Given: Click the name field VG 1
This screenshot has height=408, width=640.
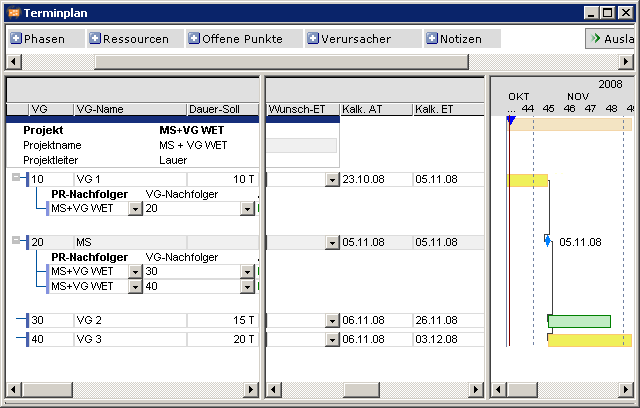Looking at the screenshot, I should point(130,180).
